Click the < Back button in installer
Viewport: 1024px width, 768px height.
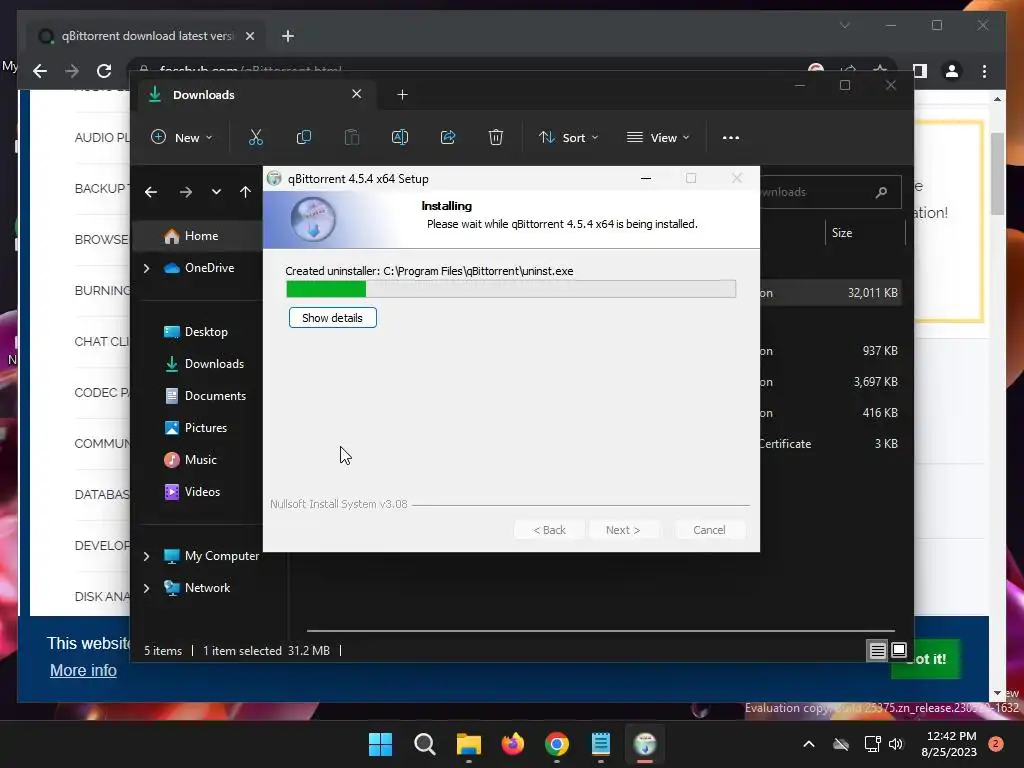[549, 530]
